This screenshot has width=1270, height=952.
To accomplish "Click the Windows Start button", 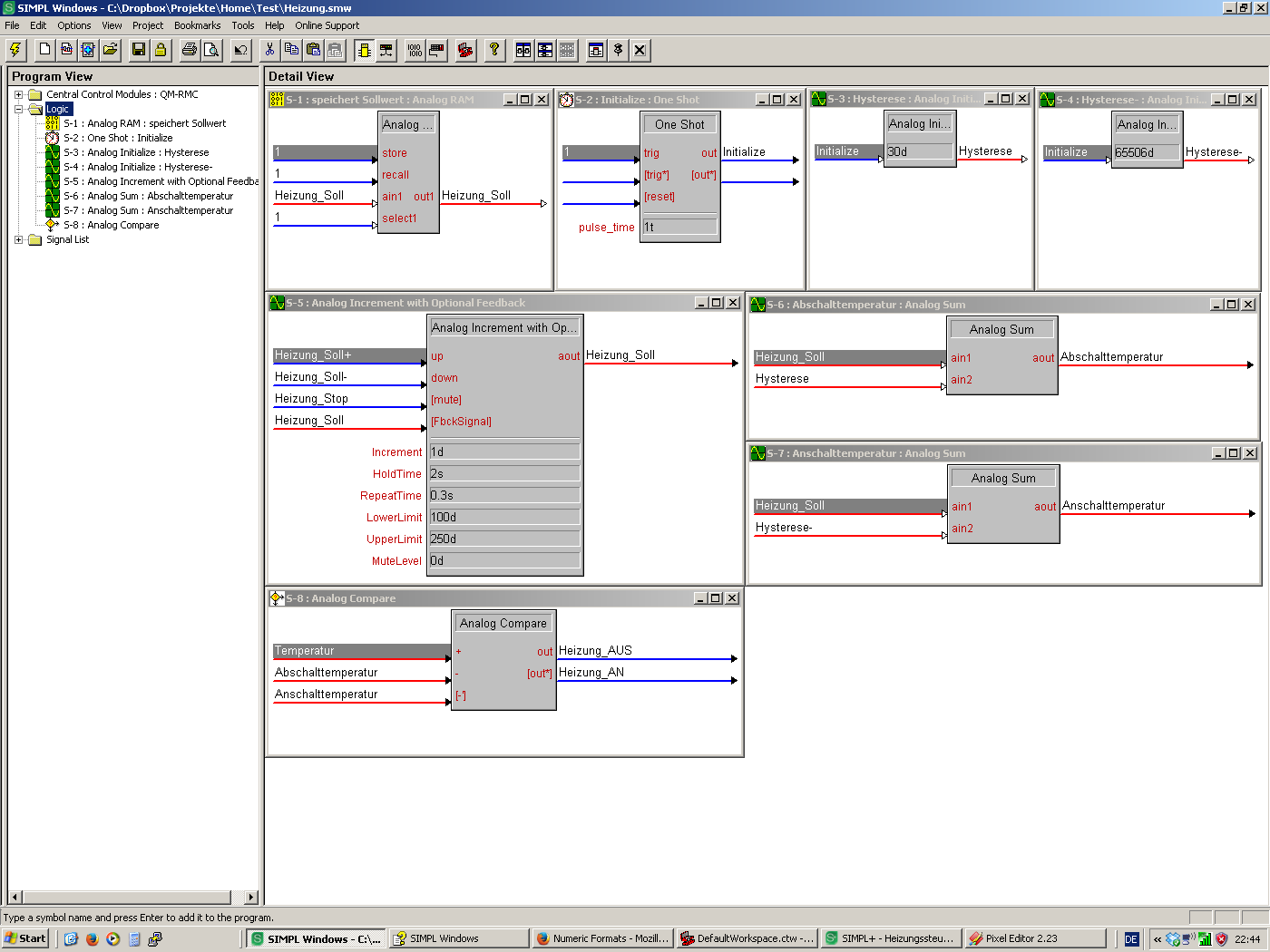I will point(25,938).
